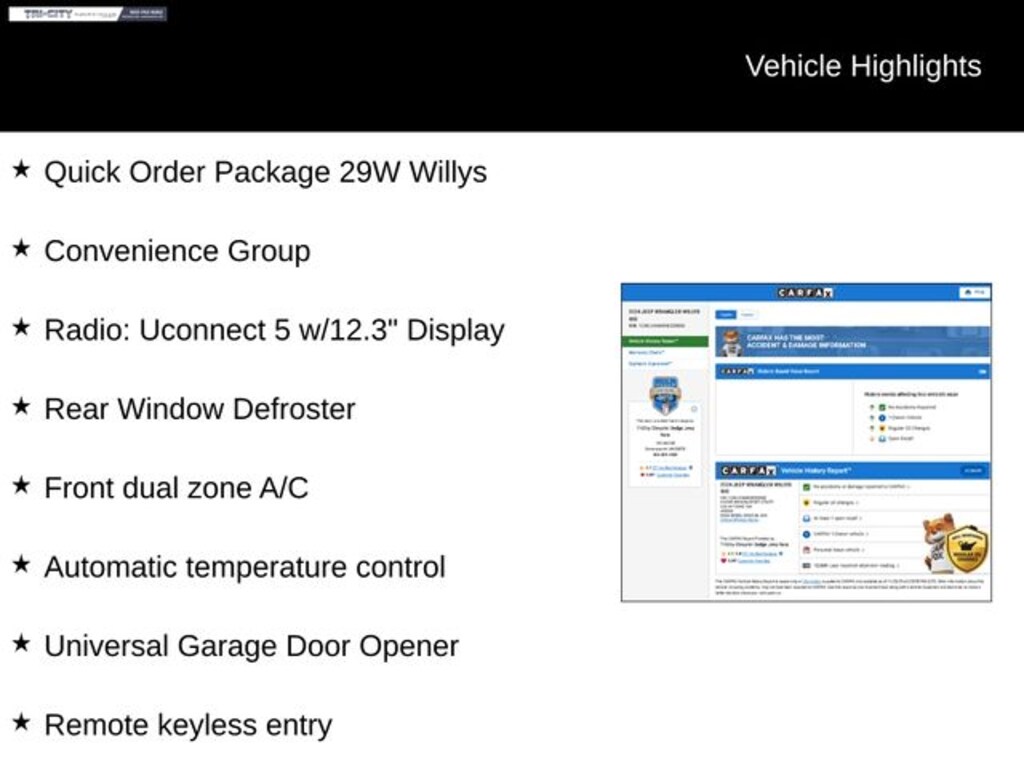Click the CARFAX logo atop the report
Viewport: 1024px width, 768px height.
click(x=805, y=293)
